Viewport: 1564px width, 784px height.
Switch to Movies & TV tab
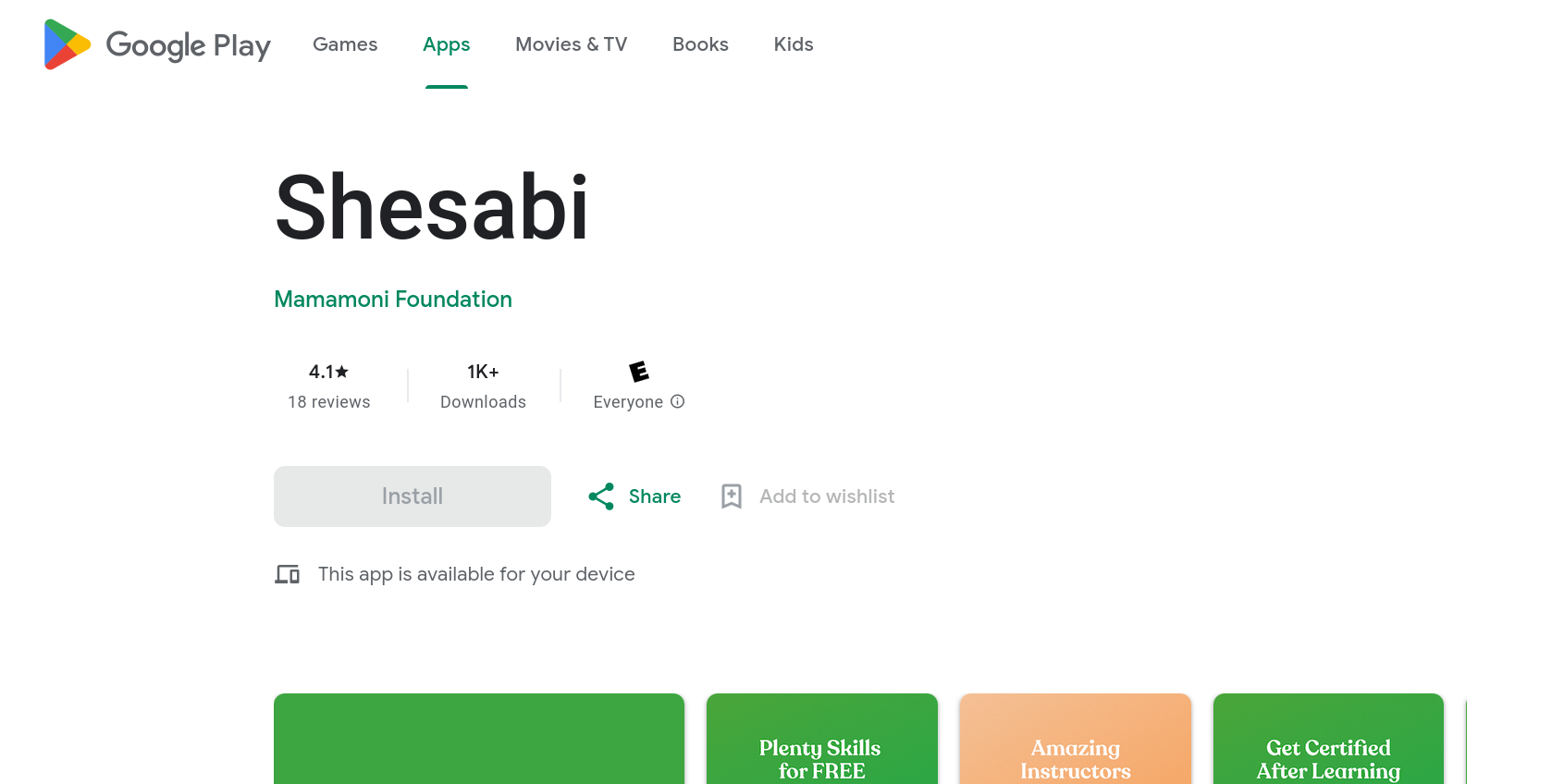click(x=571, y=44)
